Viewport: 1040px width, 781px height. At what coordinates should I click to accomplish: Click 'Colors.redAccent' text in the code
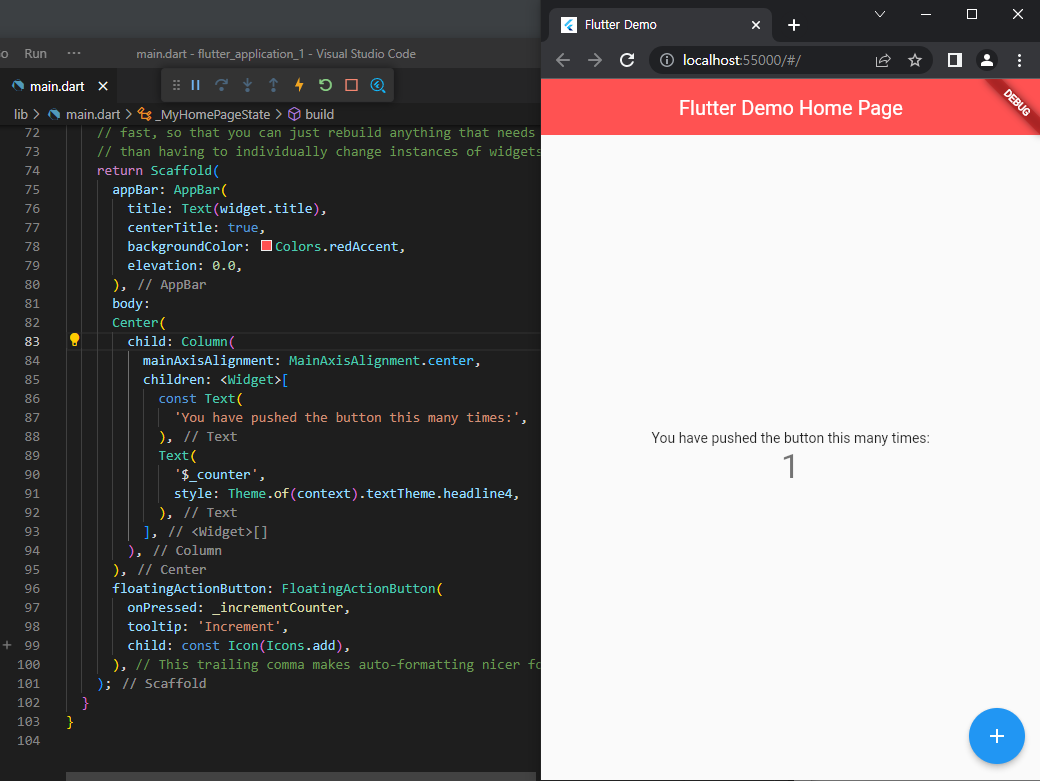tap(337, 247)
